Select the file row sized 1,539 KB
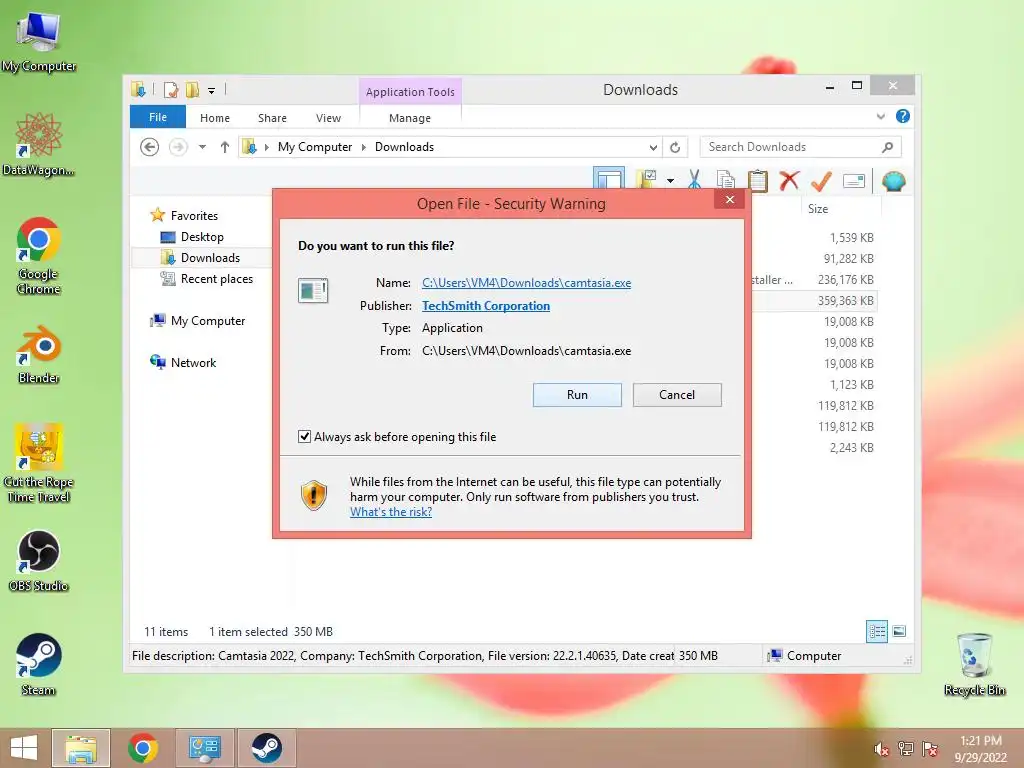The image size is (1024, 768). (851, 238)
